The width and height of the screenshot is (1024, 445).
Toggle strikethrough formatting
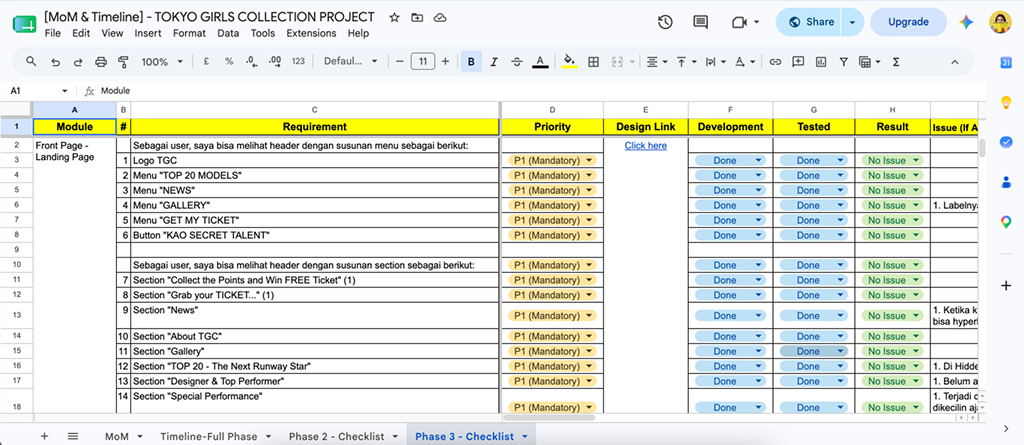(x=517, y=61)
